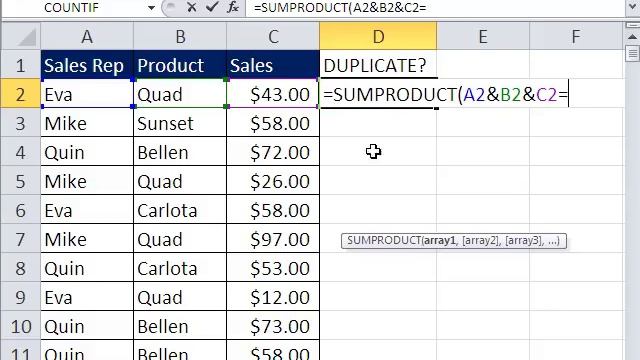Click cell B2 containing Quad
The image size is (640, 360).
[x=180, y=94]
